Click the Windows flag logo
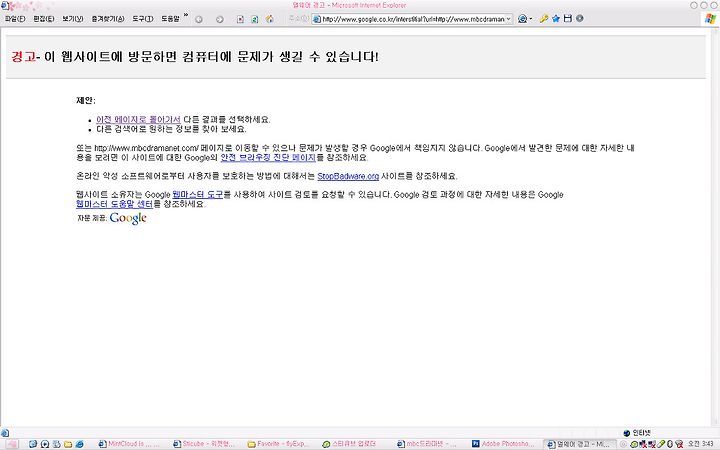The image size is (720, 450). pyautogui.click(x=710, y=19)
